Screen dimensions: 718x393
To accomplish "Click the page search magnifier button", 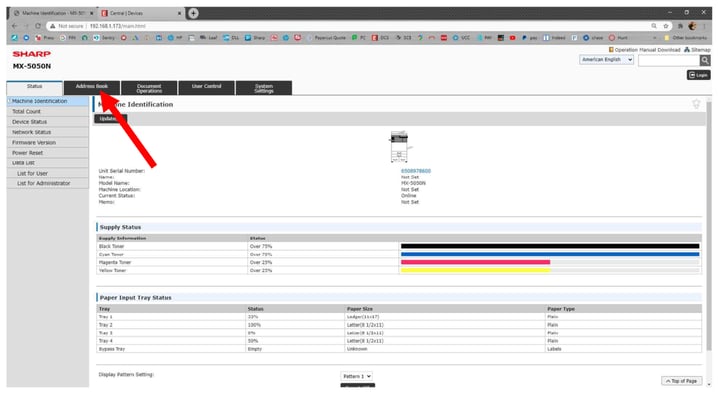I will (705, 60).
